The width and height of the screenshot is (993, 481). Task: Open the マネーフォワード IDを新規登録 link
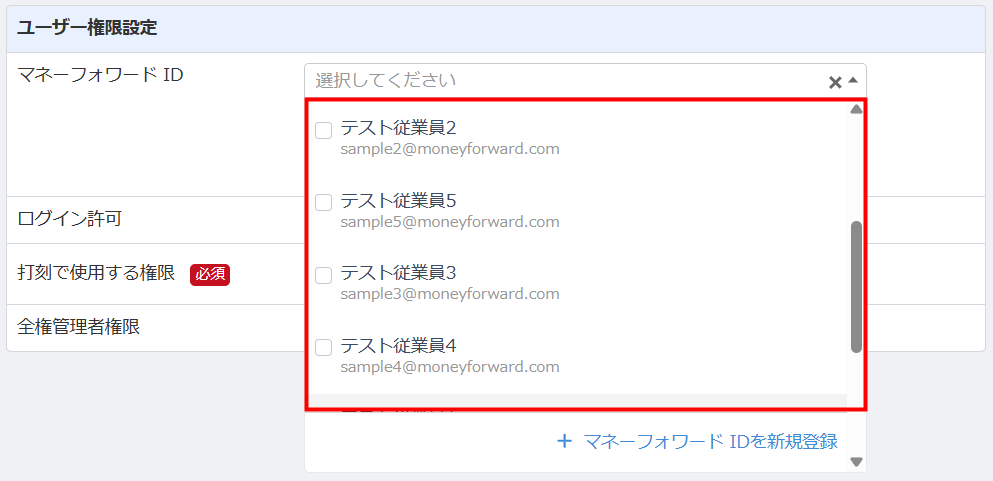pos(710,441)
